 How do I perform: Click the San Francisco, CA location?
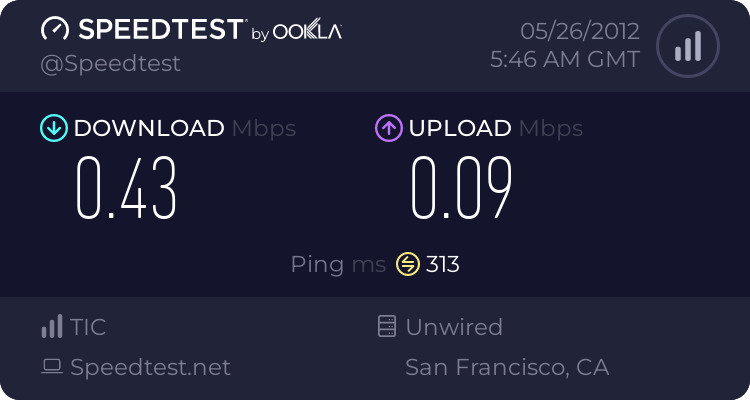tap(507, 367)
